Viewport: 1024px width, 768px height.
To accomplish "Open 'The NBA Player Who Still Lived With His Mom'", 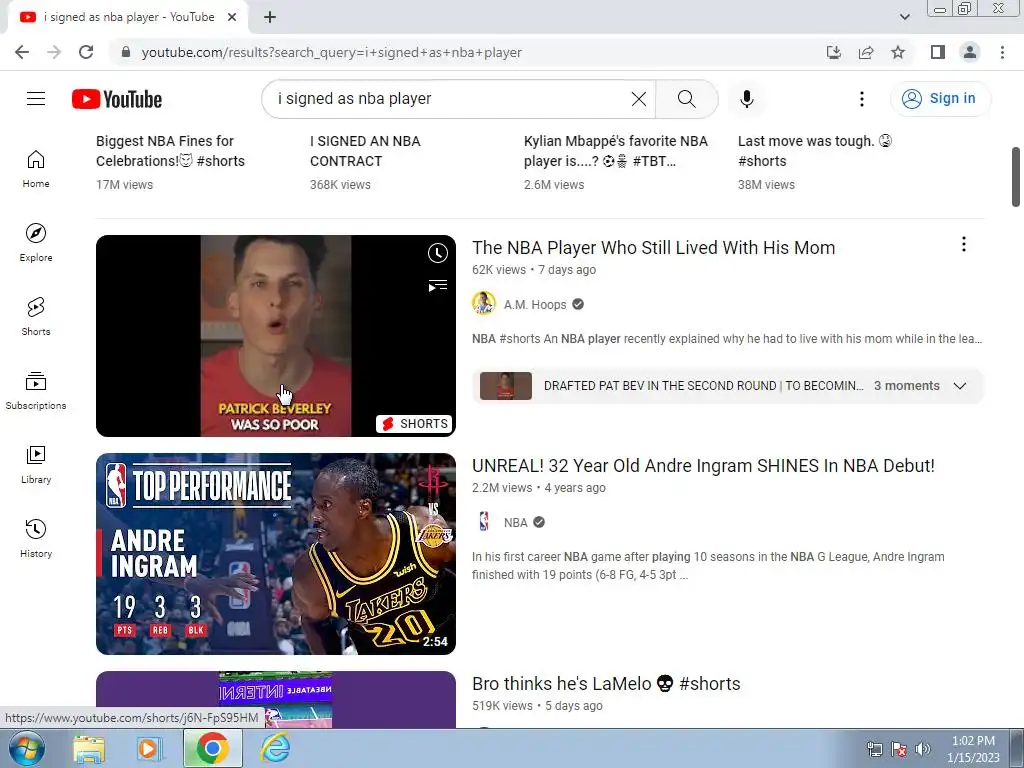I will [x=653, y=248].
